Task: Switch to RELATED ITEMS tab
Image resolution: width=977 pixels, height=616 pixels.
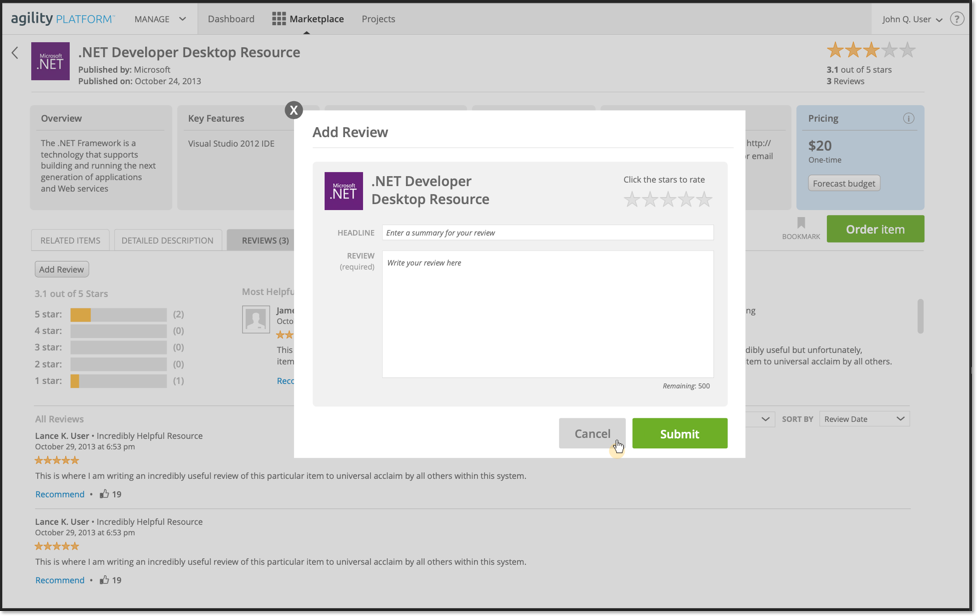Action: click(x=70, y=240)
